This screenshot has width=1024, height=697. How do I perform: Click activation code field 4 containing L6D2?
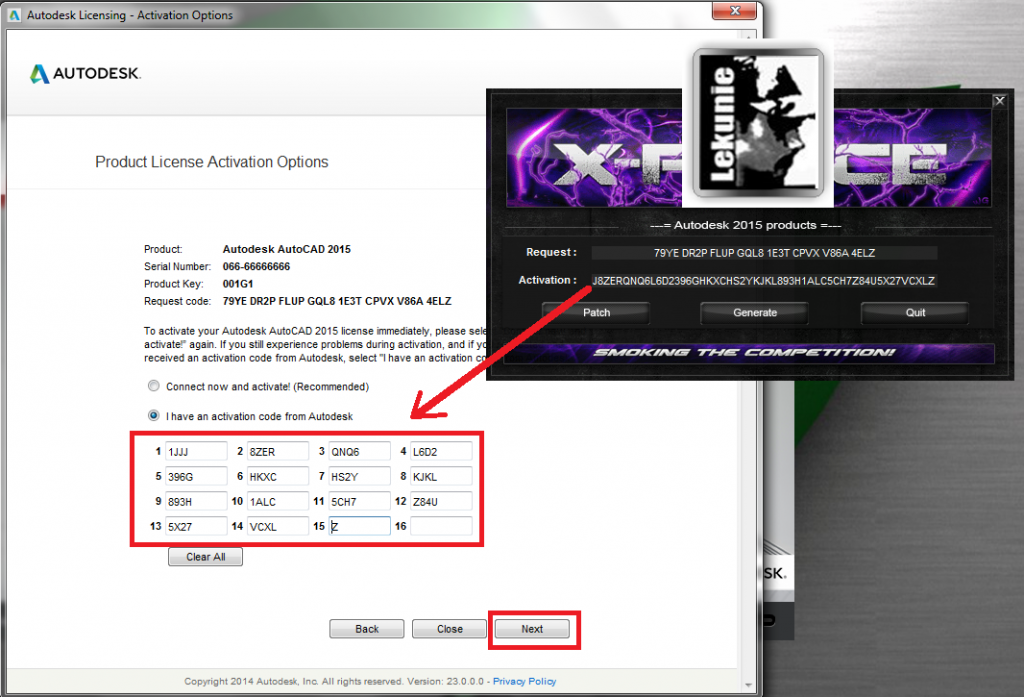[441, 451]
